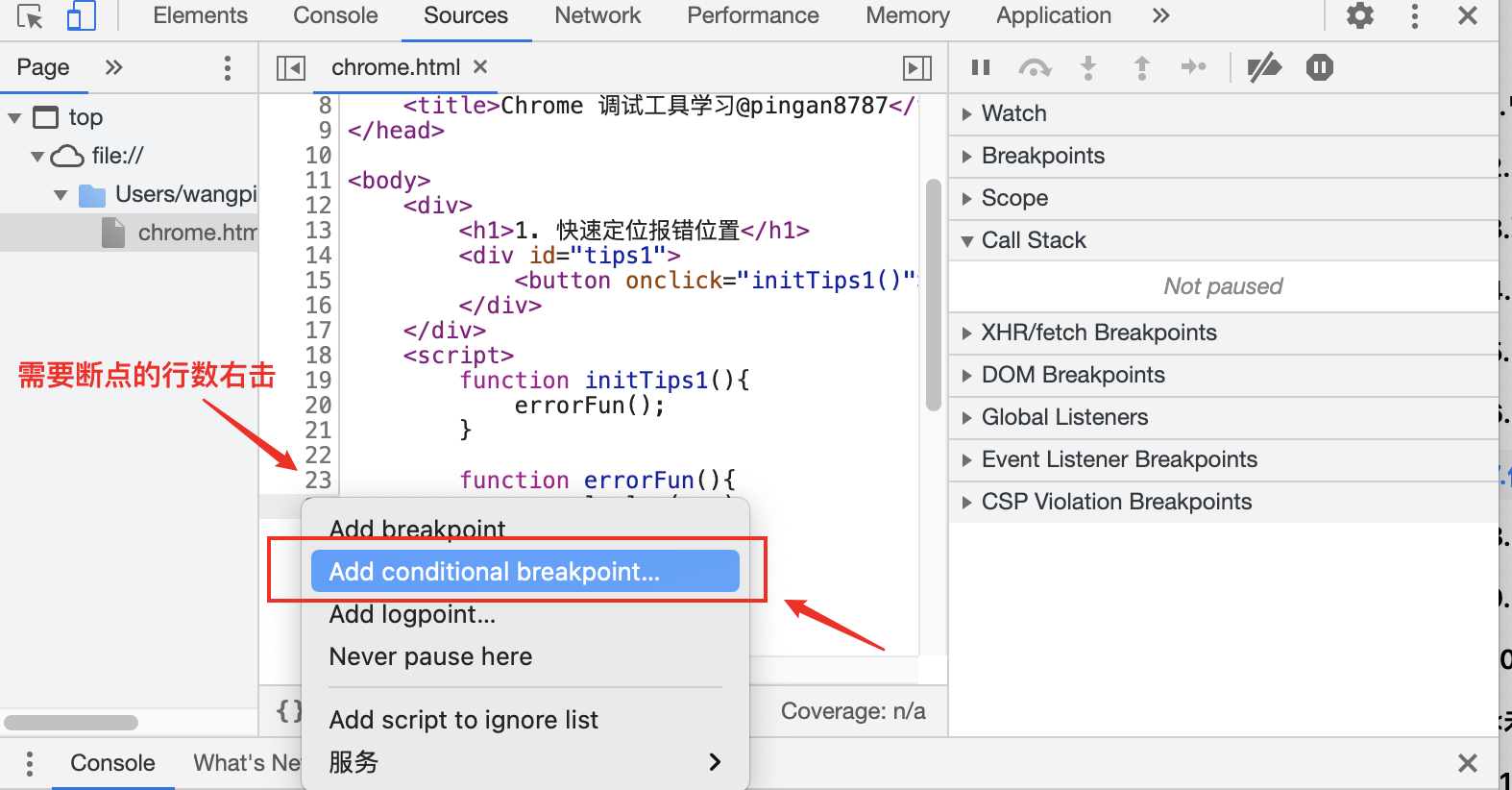Viewport: 1512px width, 790px height.
Task: Expand XHR/fetch Breakpoints section
Action: (x=1223, y=333)
